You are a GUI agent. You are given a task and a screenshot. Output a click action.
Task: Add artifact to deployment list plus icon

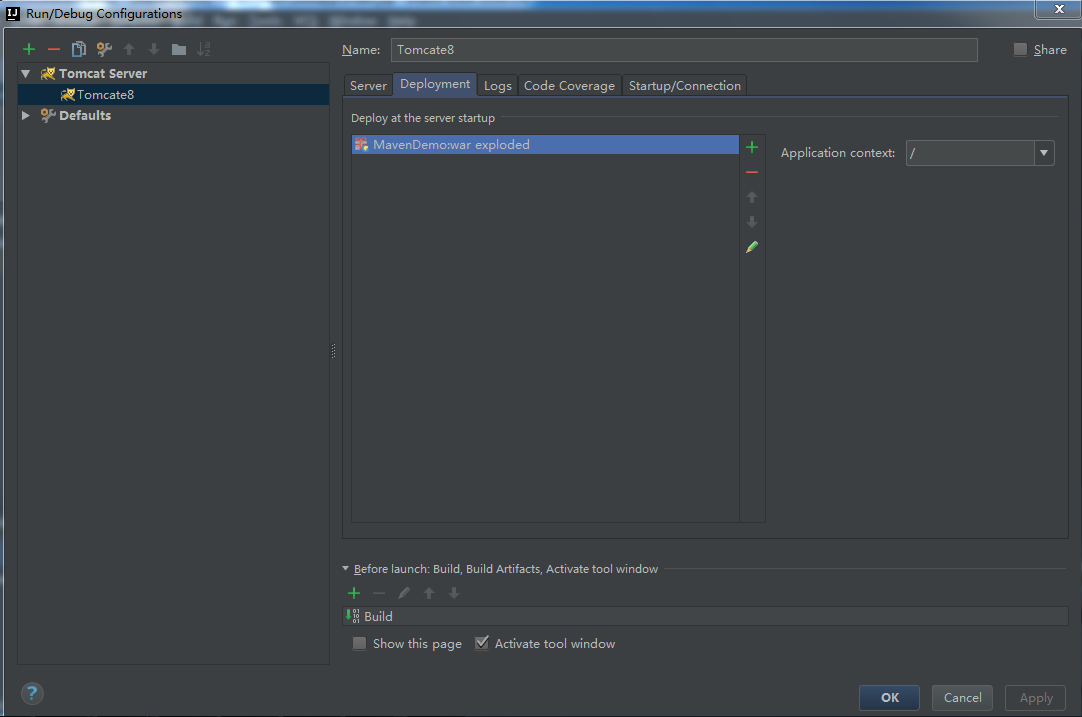click(752, 147)
